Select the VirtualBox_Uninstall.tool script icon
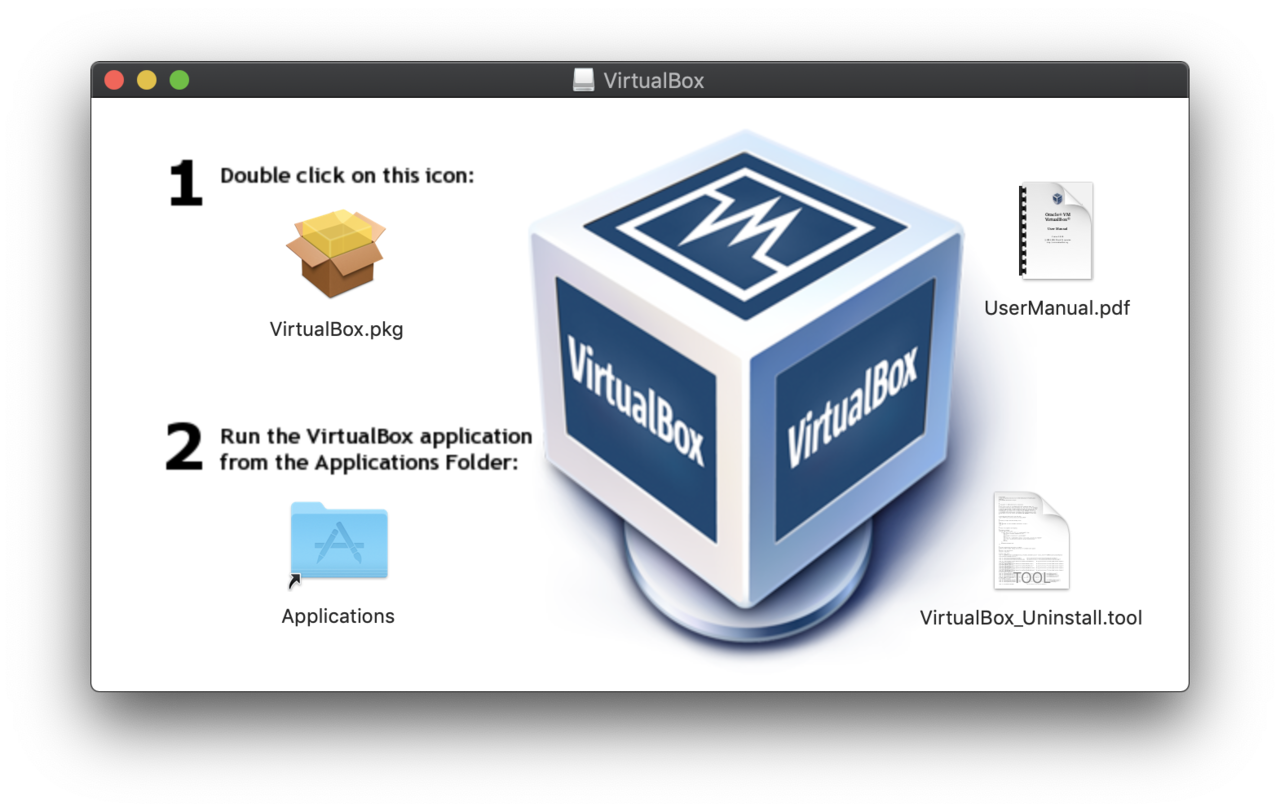 [x=1031, y=541]
